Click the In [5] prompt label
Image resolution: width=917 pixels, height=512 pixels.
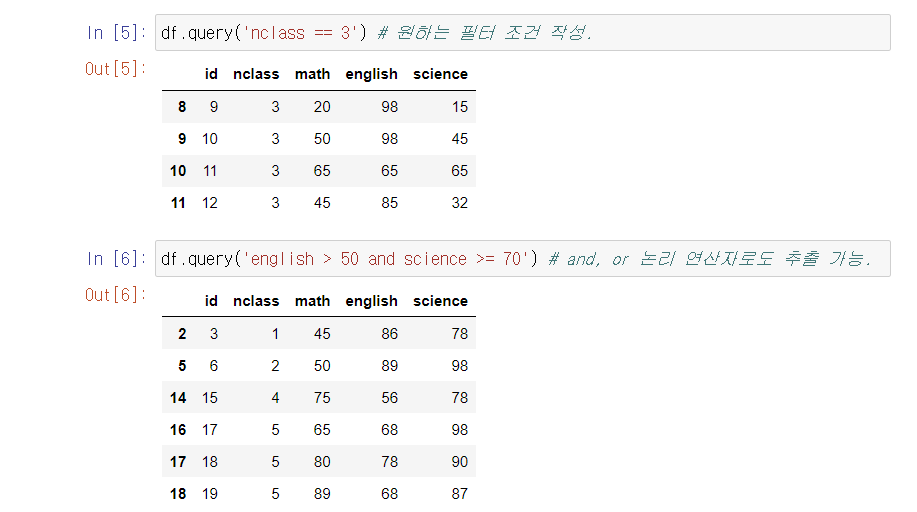pos(116,33)
